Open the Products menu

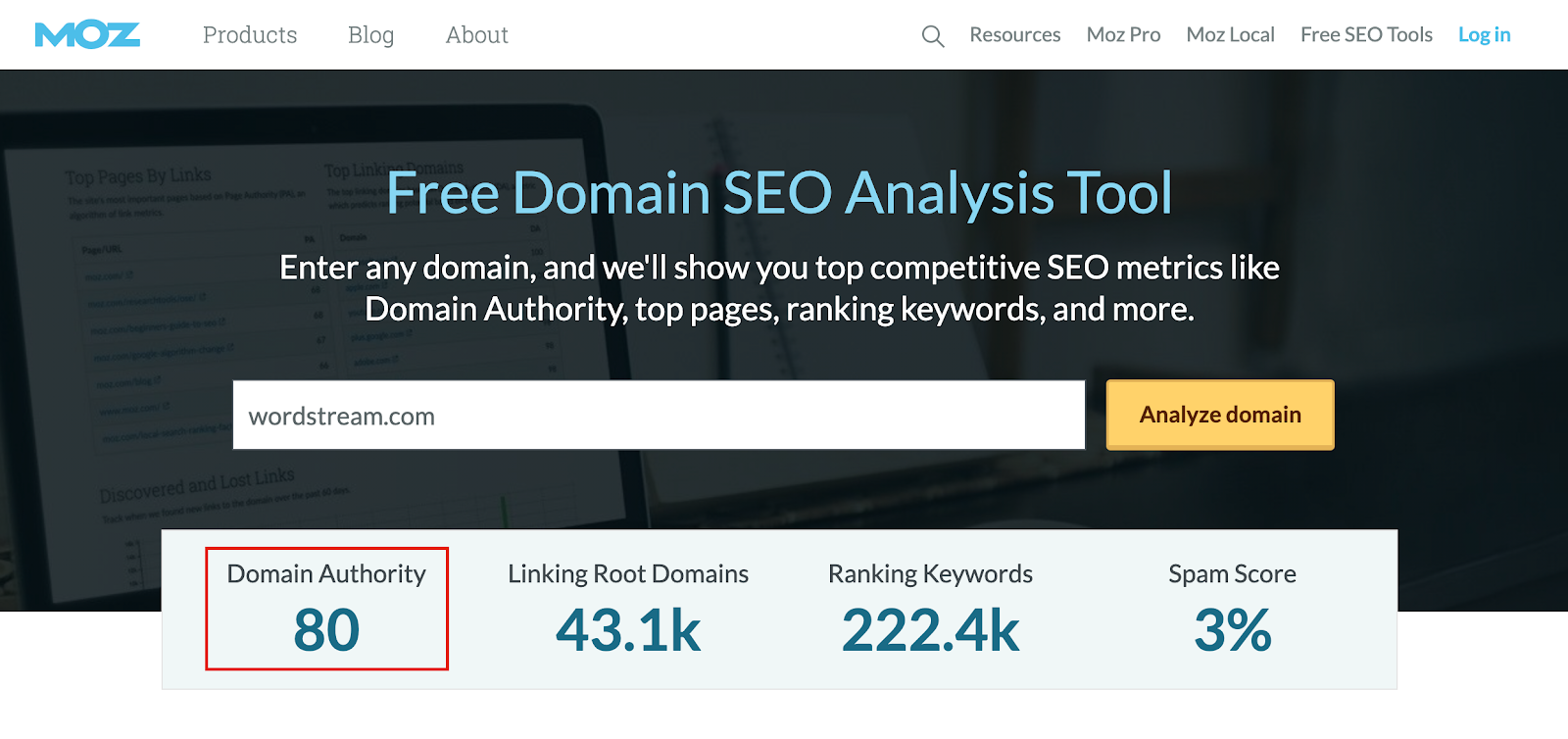[x=250, y=35]
